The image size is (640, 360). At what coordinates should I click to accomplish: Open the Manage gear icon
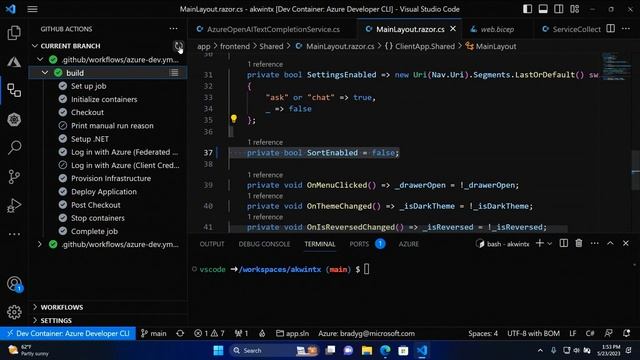click(14, 312)
